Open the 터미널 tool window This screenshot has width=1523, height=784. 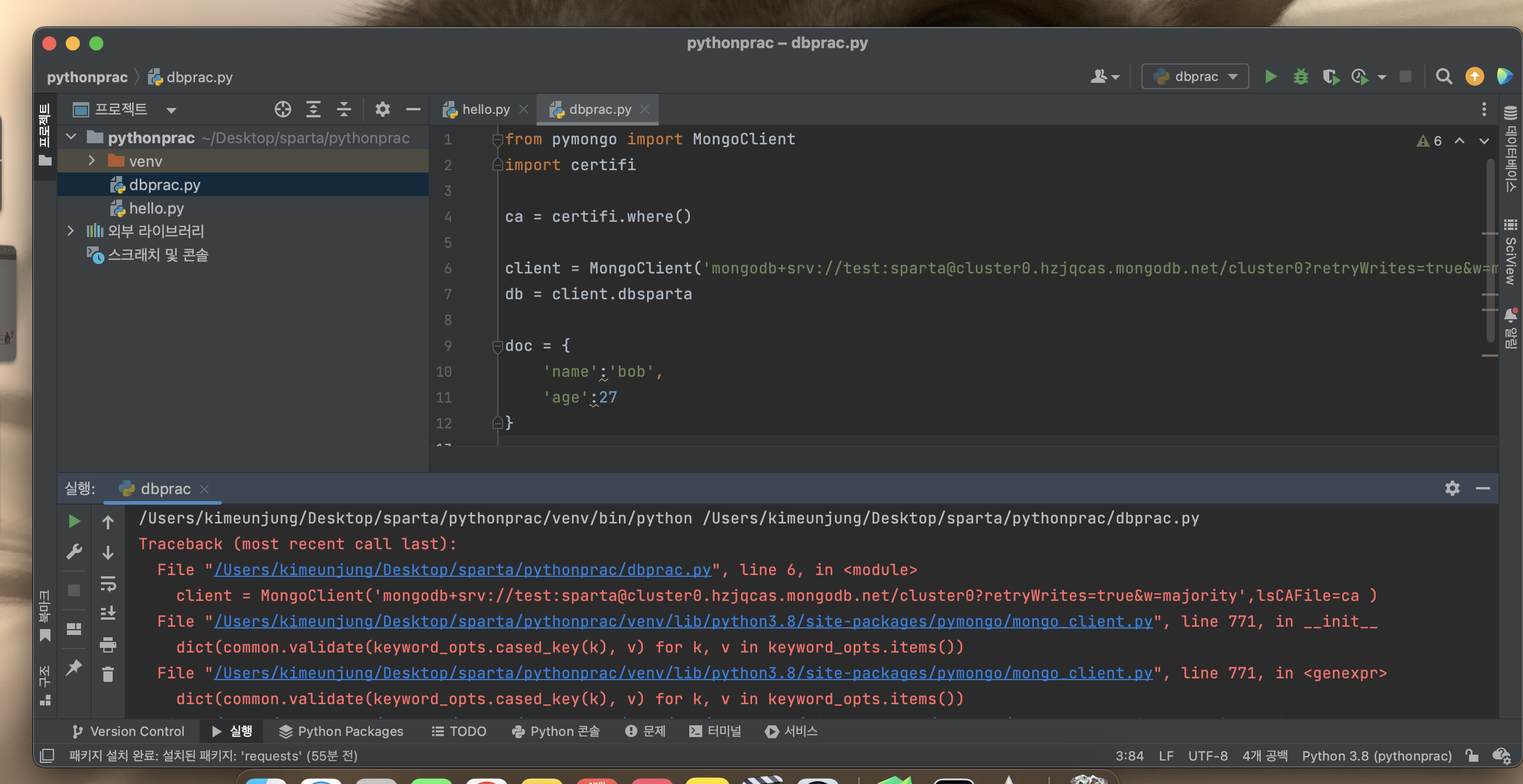(x=715, y=731)
